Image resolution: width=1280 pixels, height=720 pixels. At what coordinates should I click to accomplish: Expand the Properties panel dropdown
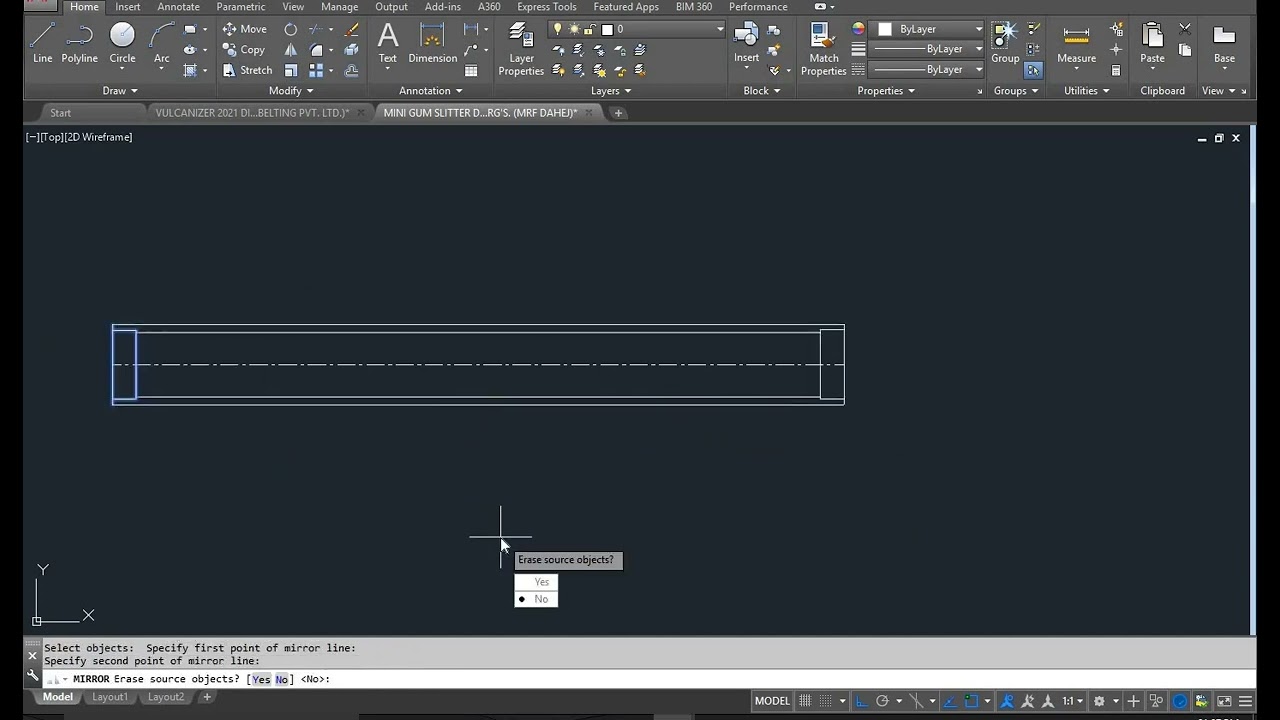pos(886,91)
